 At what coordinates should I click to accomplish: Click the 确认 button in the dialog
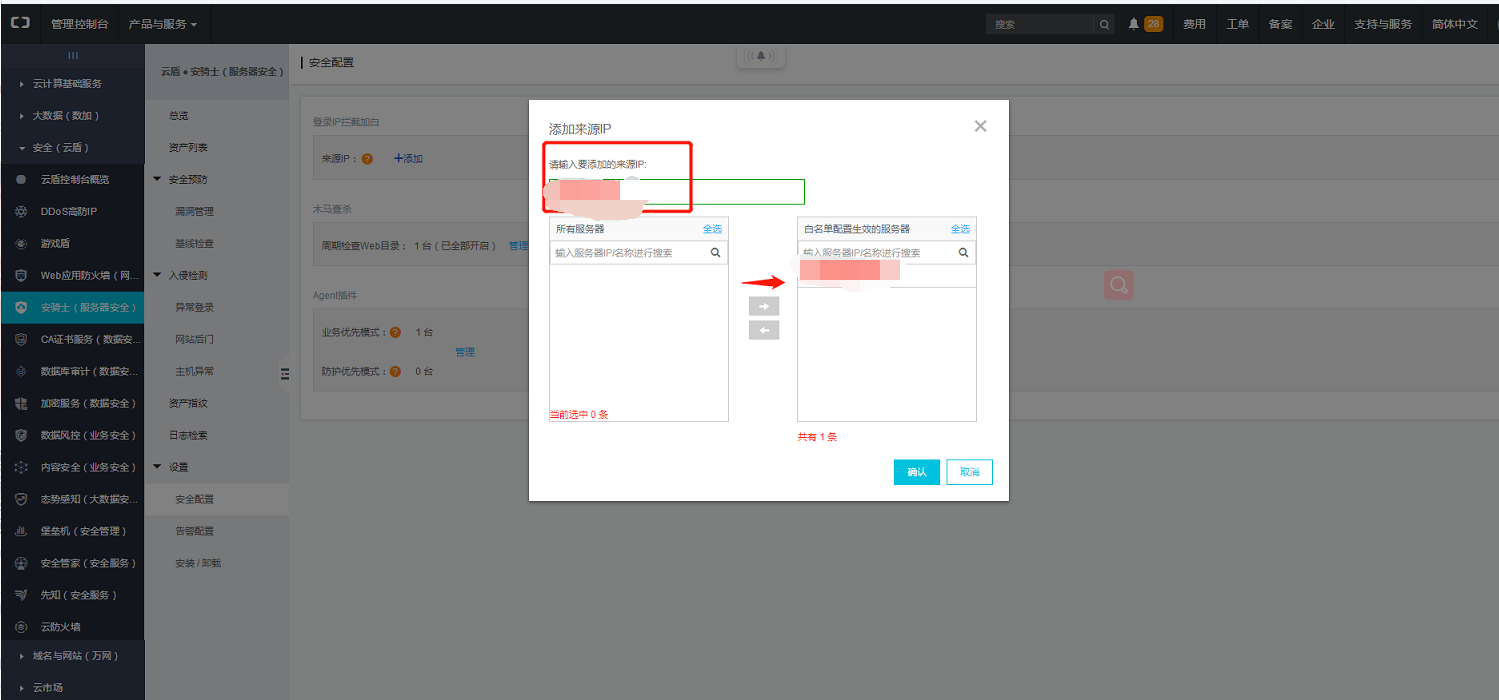pos(917,472)
